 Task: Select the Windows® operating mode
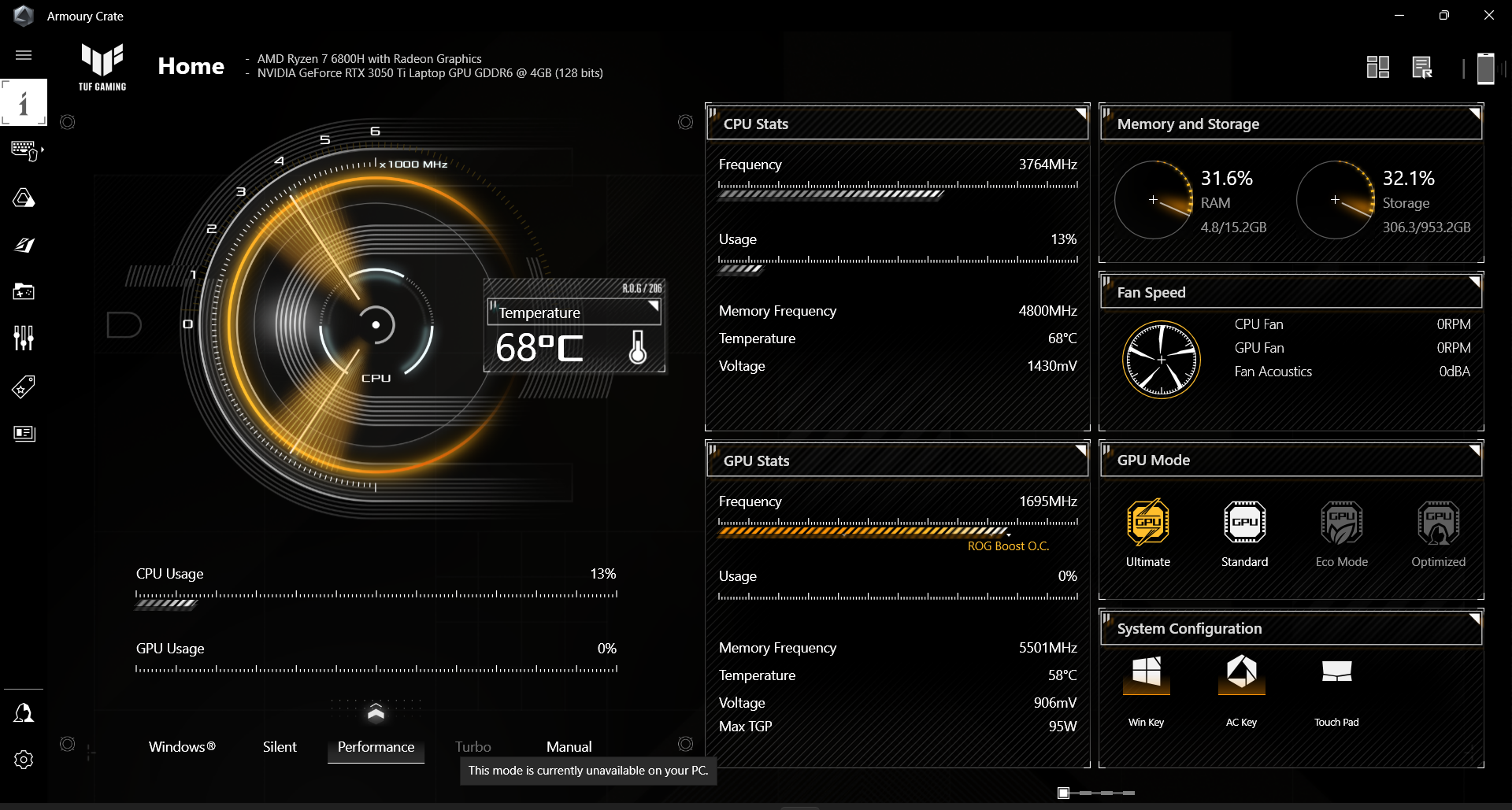click(182, 747)
